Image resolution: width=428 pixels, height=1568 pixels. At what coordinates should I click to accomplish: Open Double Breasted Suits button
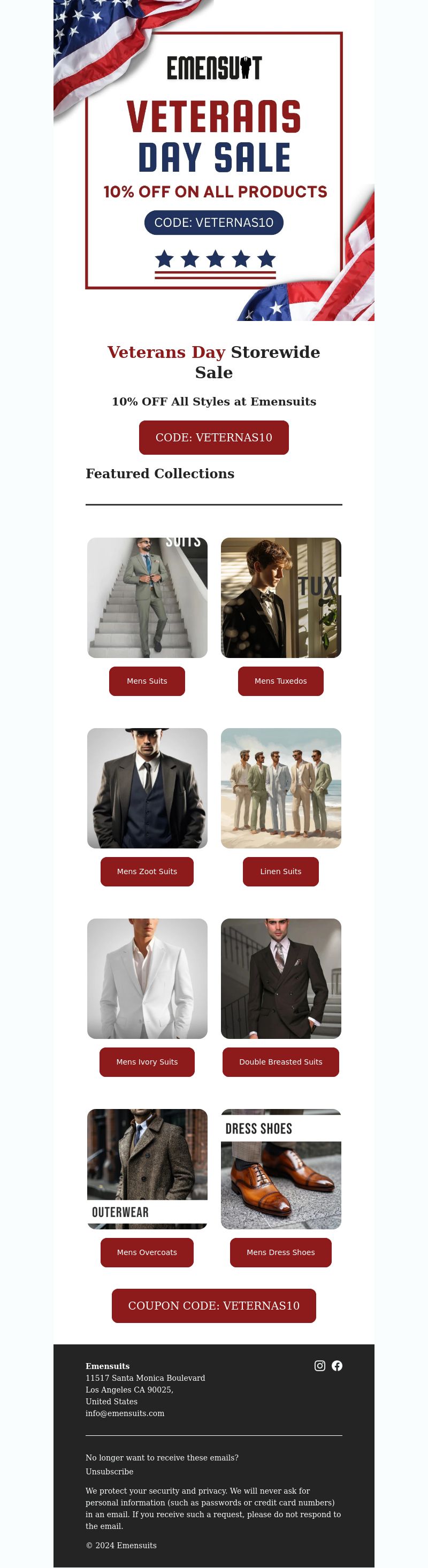pos(281,1062)
